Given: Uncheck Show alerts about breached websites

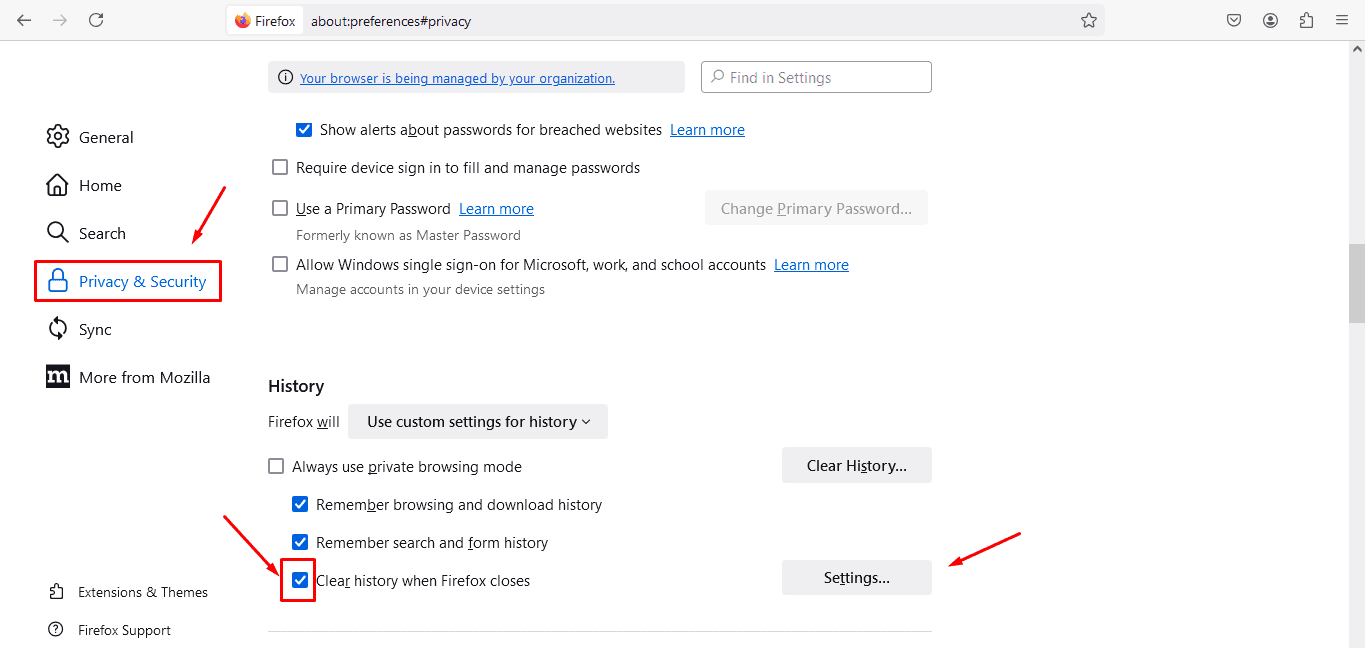Looking at the screenshot, I should tap(304, 130).
